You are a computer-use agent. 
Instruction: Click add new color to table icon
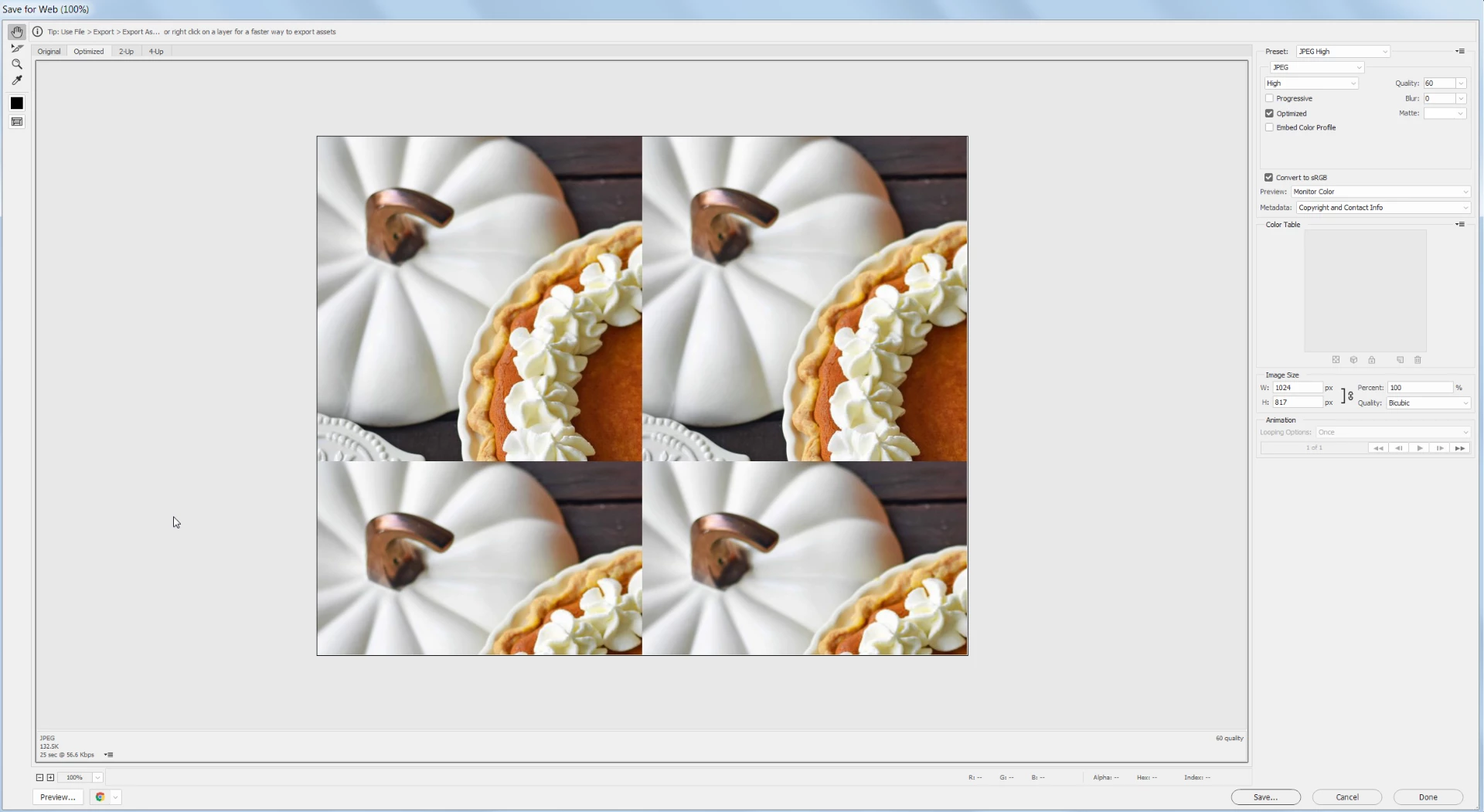1400,360
